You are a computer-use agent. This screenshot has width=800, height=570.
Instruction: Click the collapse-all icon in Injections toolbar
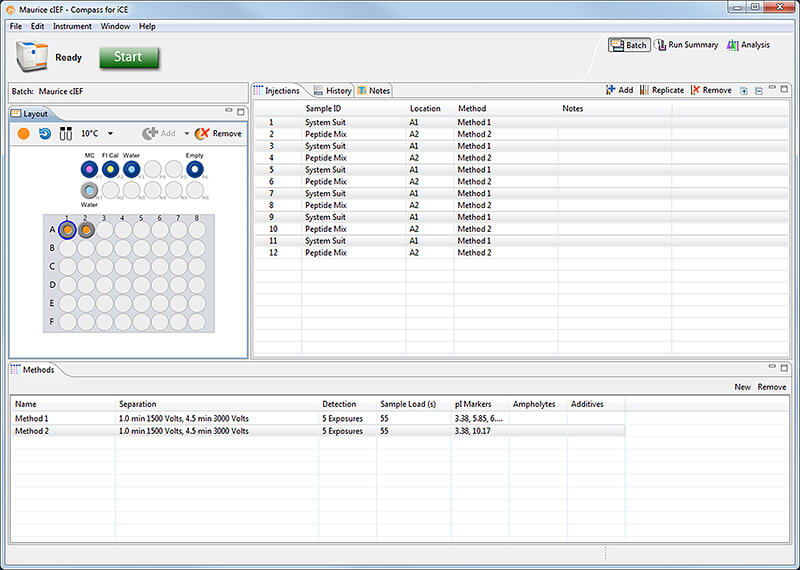[759, 91]
